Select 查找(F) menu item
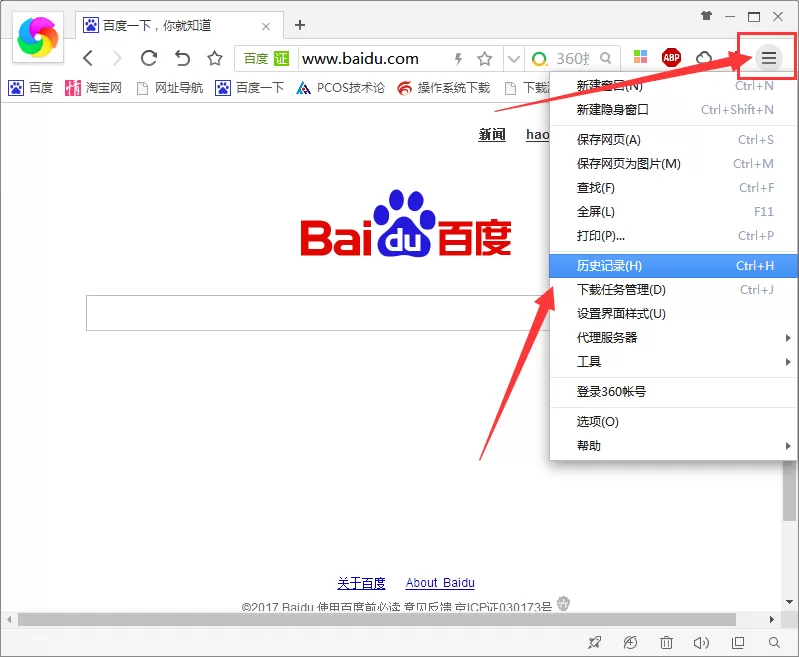This screenshot has width=799, height=657. pos(675,188)
